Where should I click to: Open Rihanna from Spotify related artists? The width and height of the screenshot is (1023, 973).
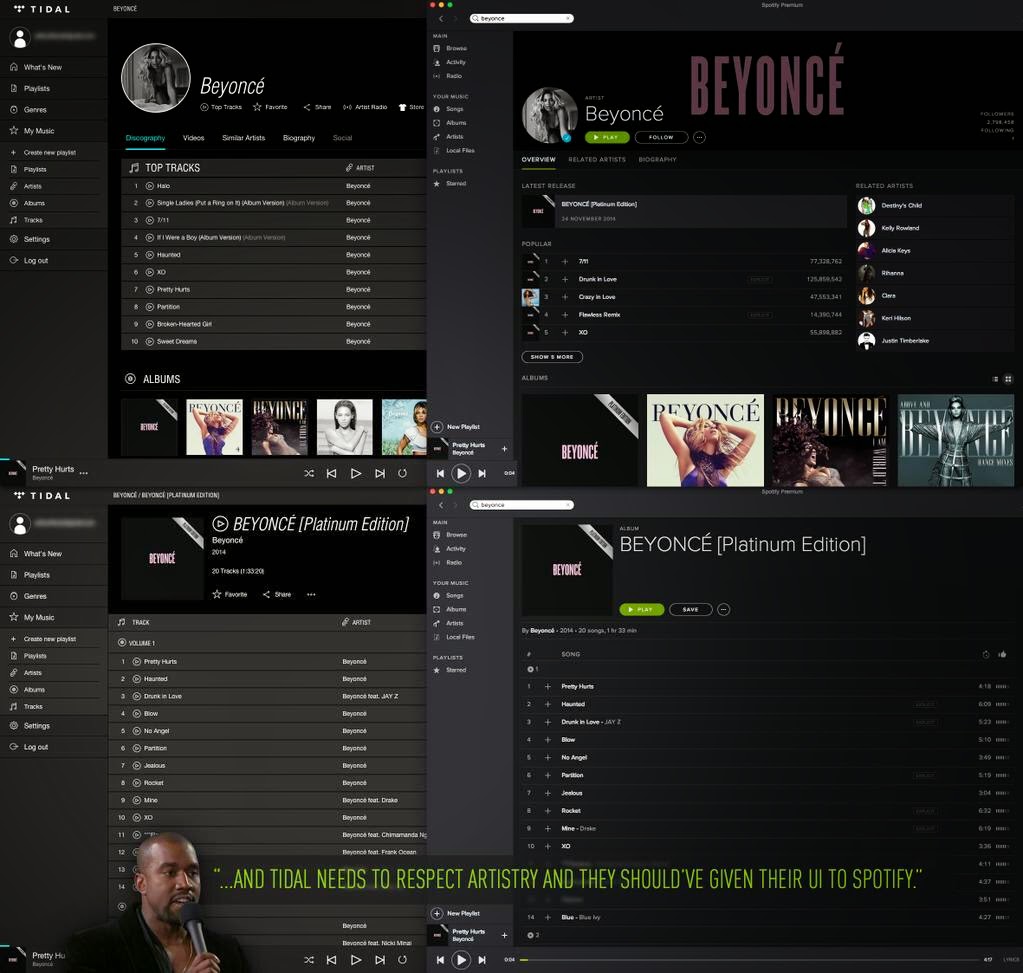[936, 273]
